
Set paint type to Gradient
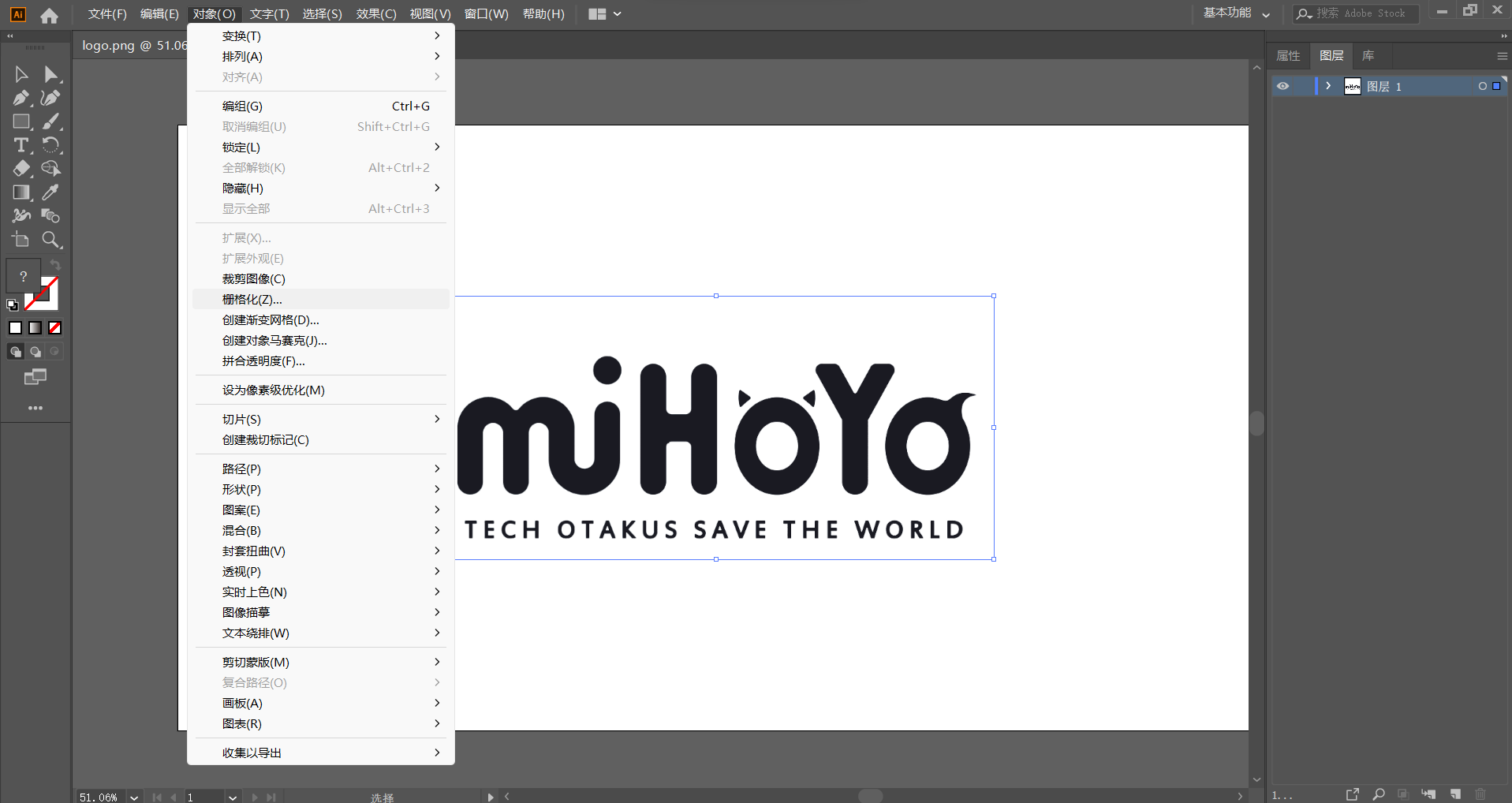pos(35,328)
